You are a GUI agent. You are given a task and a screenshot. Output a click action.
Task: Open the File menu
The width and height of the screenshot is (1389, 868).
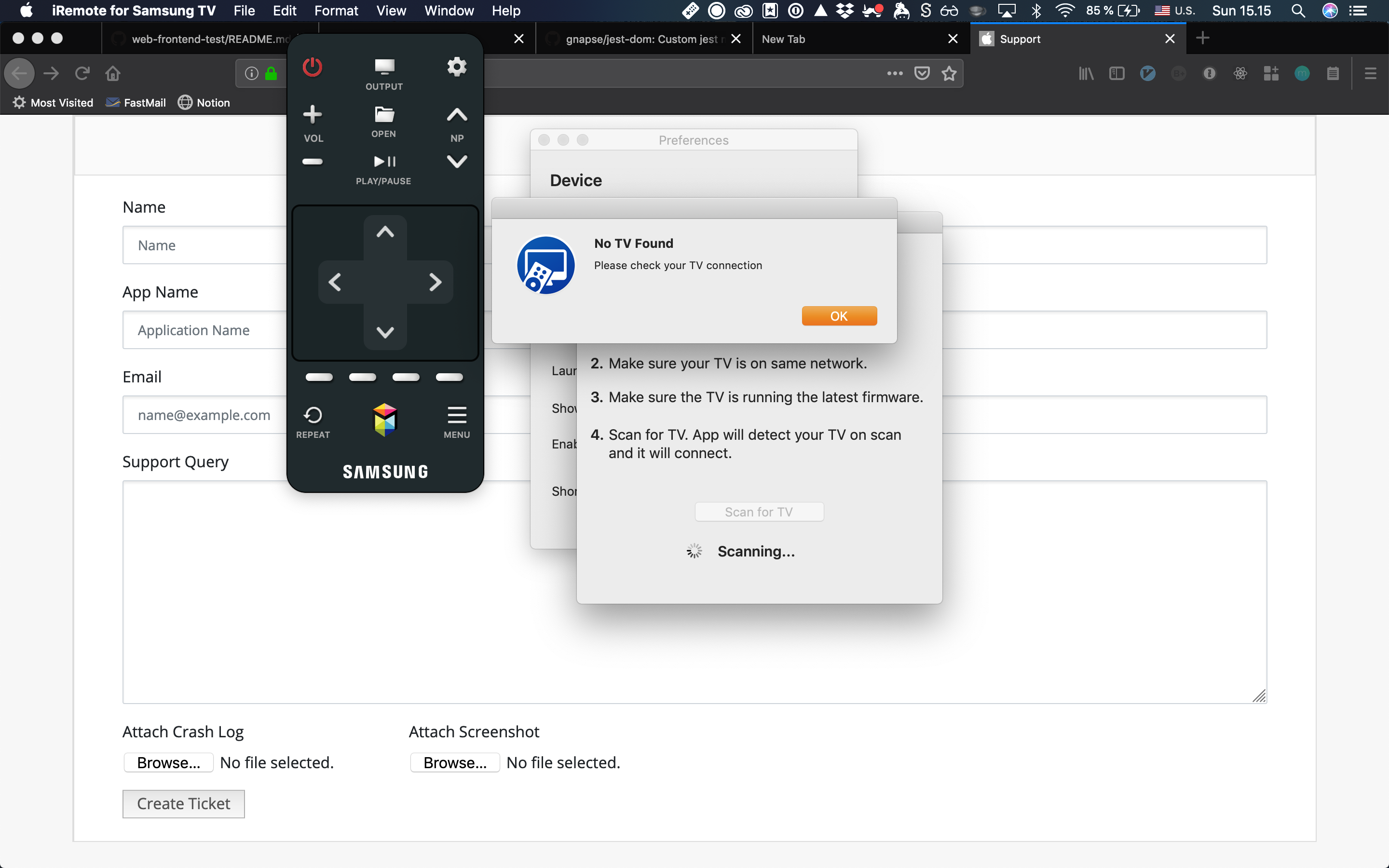(244, 10)
